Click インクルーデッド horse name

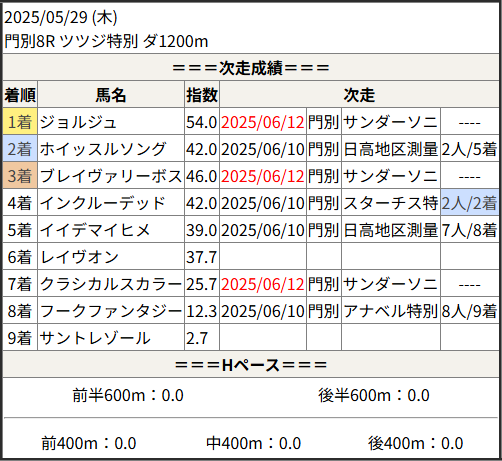(x=102, y=203)
